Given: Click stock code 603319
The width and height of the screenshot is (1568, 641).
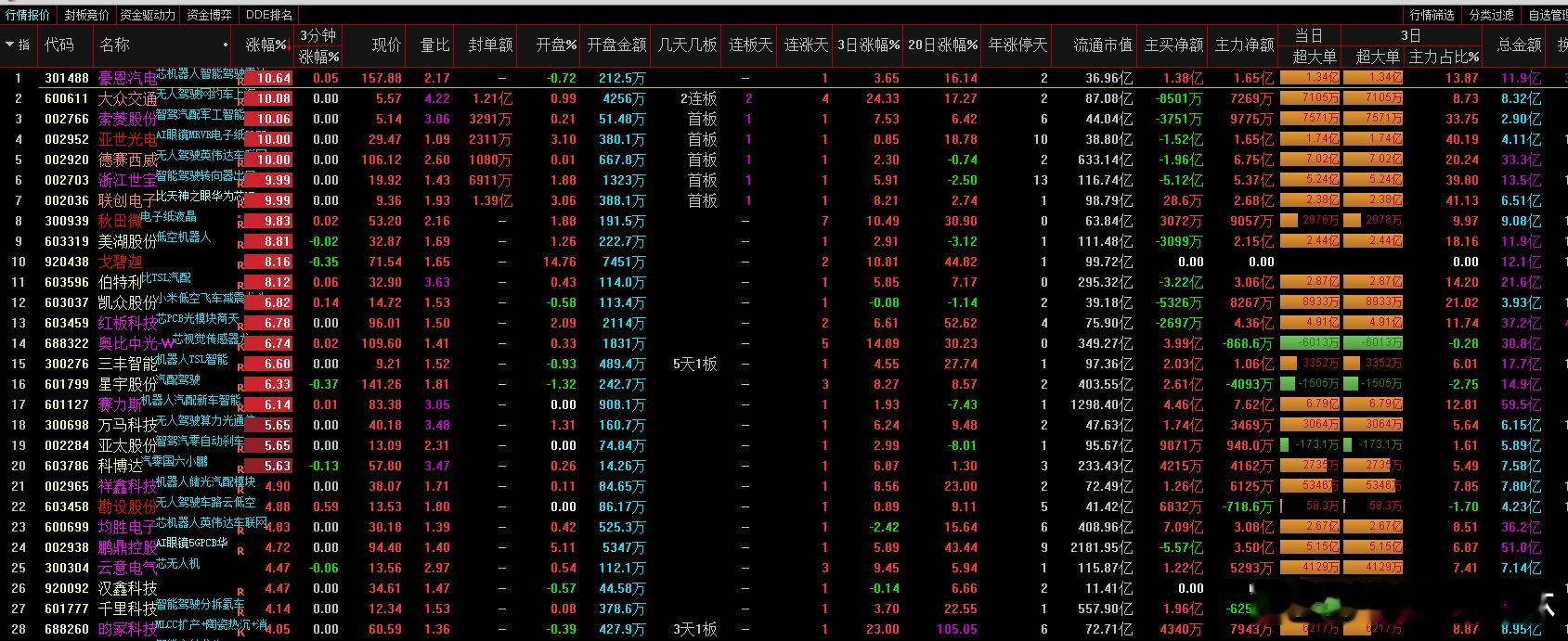Looking at the screenshot, I should (67, 241).
